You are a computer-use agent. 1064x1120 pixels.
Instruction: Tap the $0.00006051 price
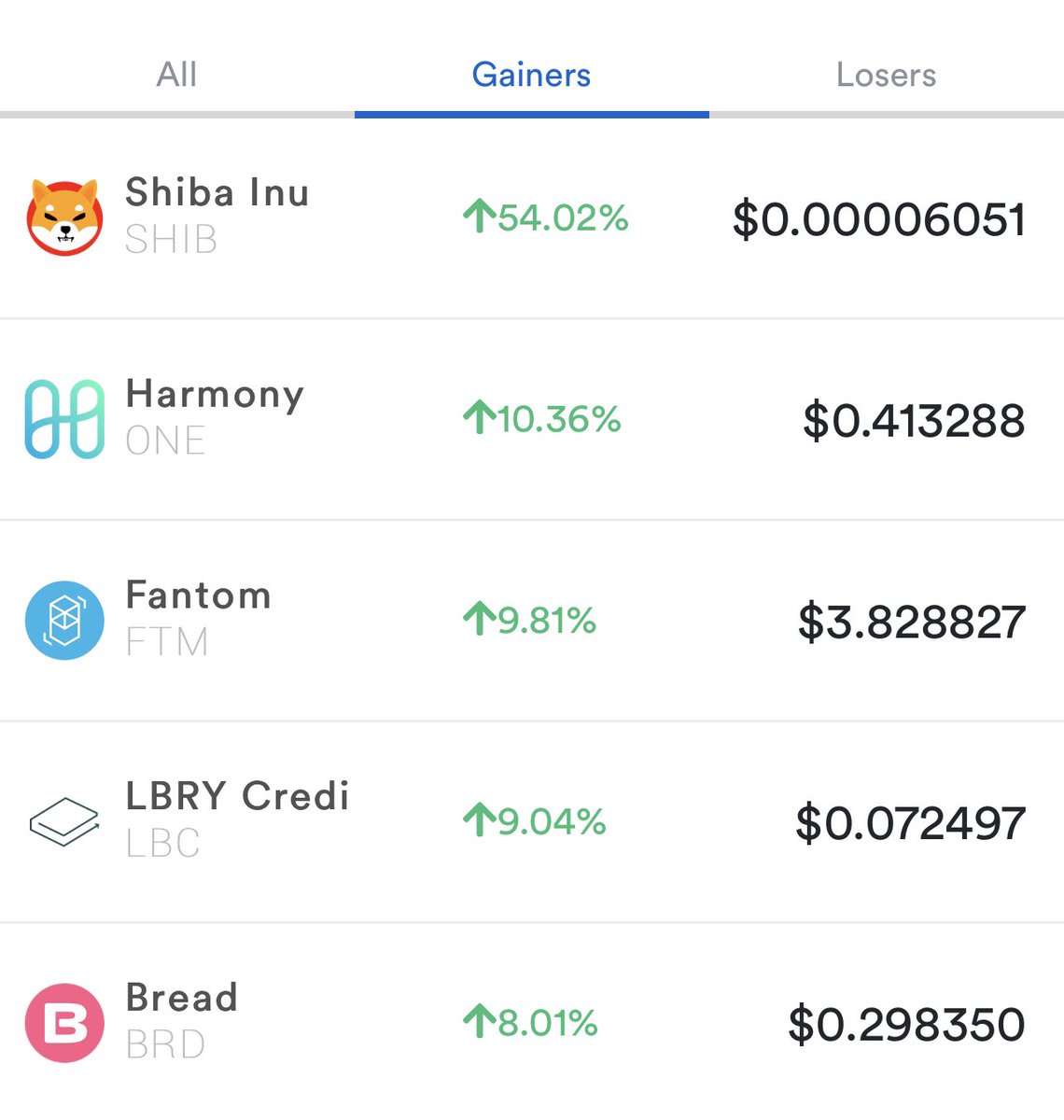pyautogui.click(x=878, y=219)
